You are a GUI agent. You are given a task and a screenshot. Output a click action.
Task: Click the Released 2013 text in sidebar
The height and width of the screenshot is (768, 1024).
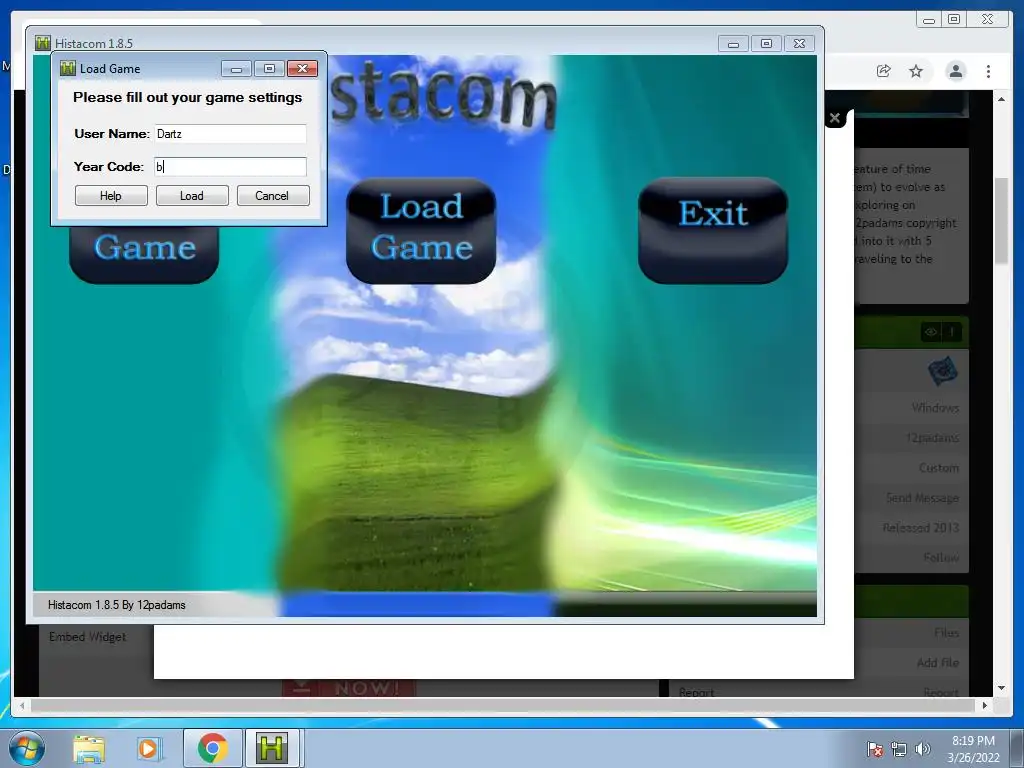point(921,528)
